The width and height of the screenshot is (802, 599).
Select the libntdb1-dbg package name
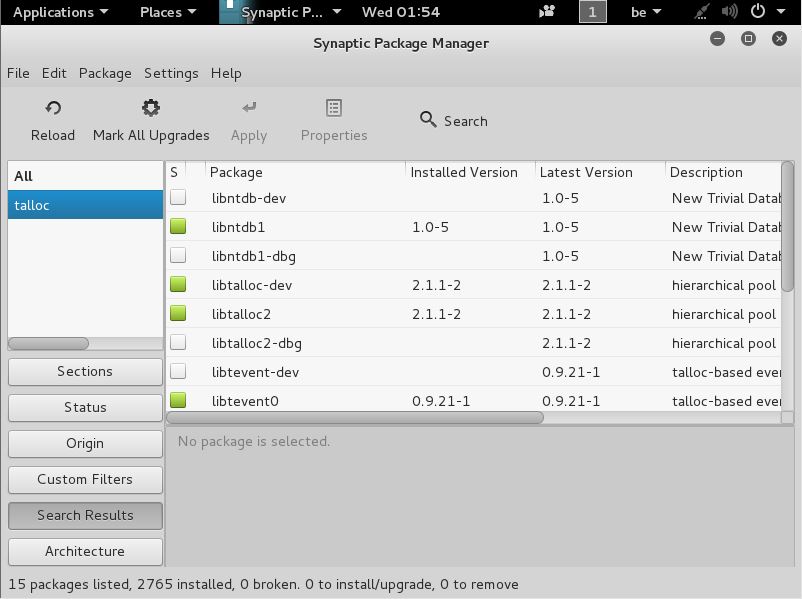coord(254,256)
